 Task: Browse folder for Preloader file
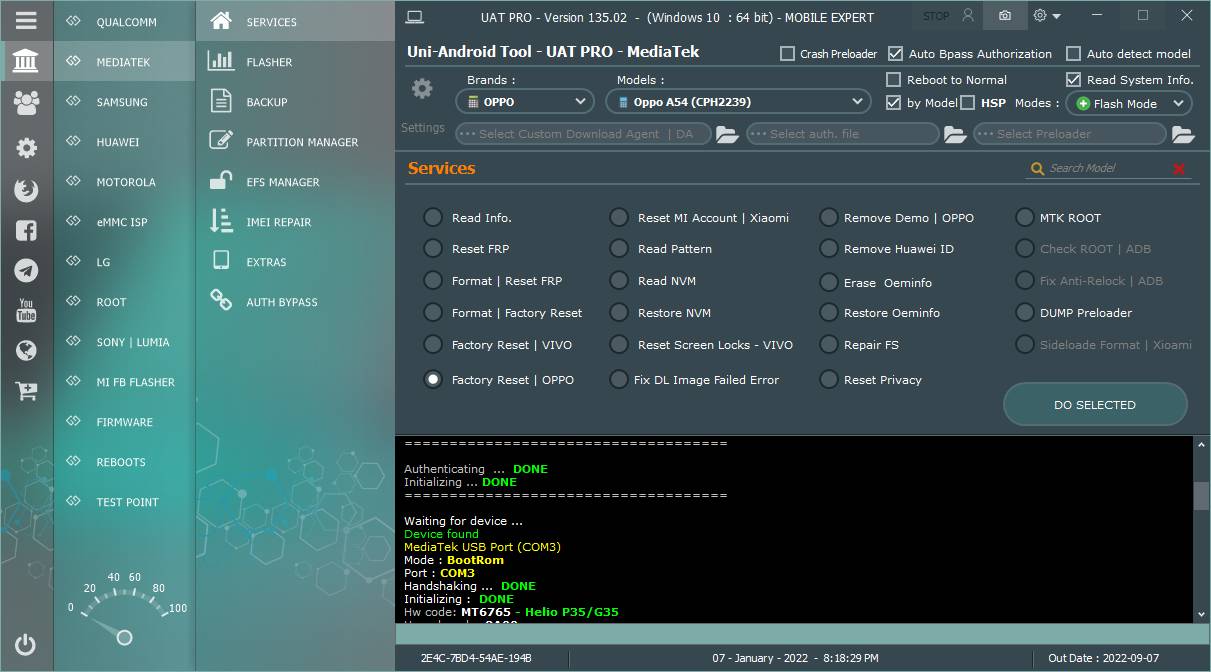1183,134
